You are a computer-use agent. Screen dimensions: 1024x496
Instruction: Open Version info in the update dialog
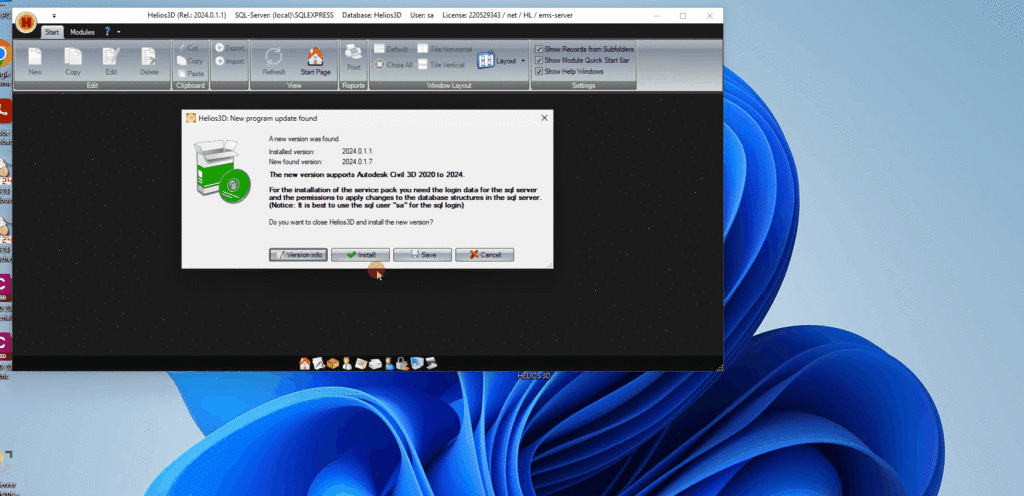click(298, 255)
